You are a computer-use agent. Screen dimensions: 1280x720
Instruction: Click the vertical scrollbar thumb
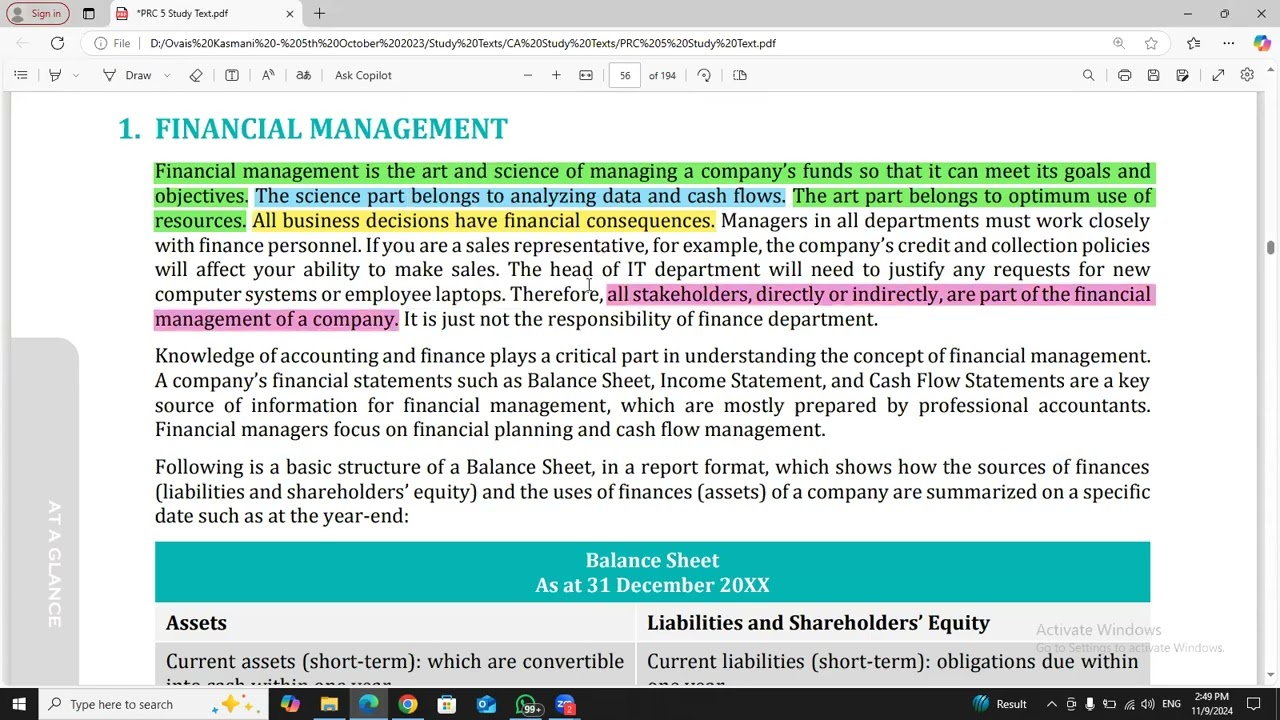pos(1269,248)
